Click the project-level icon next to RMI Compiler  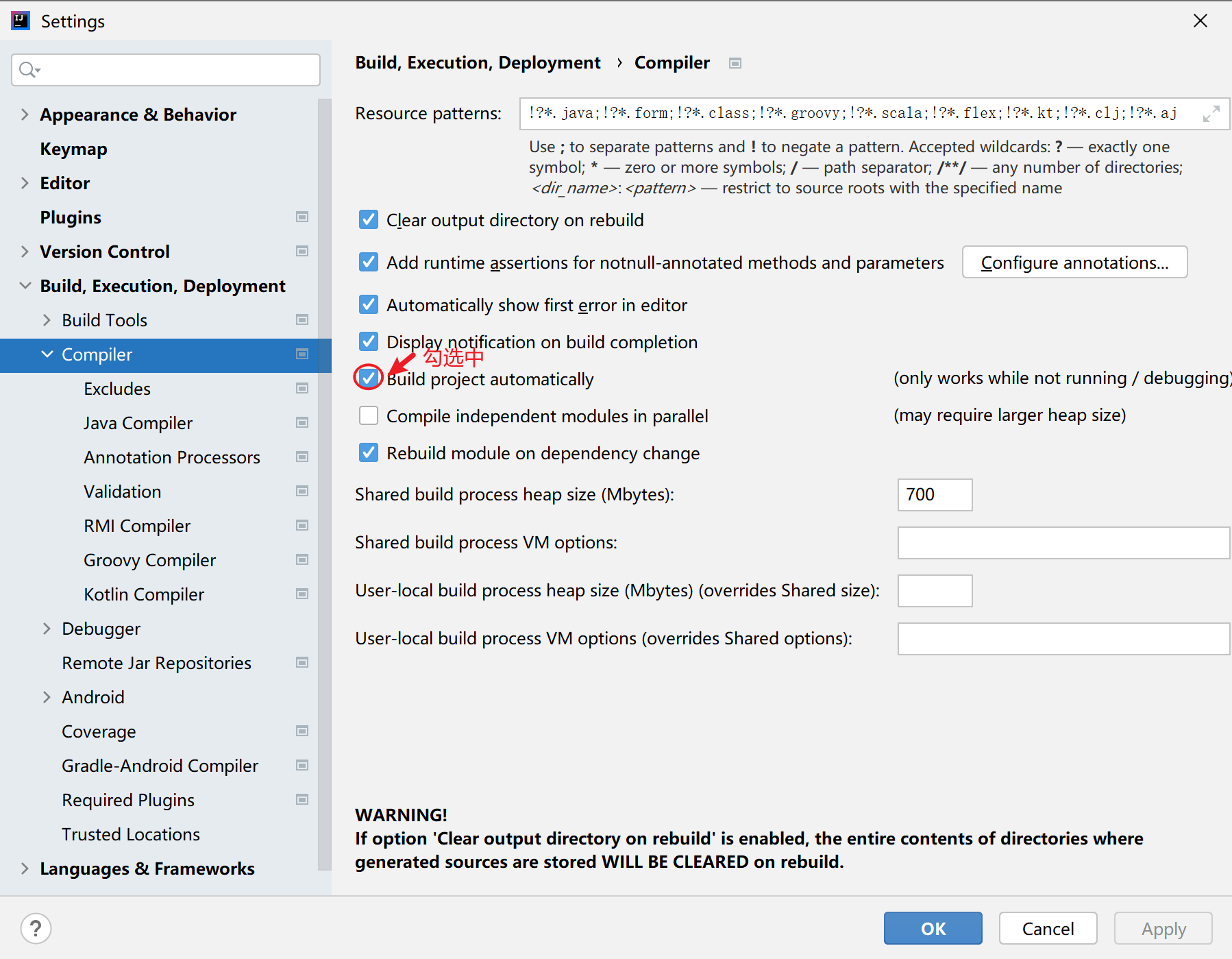pyautogui.click(x=301, y=526)
